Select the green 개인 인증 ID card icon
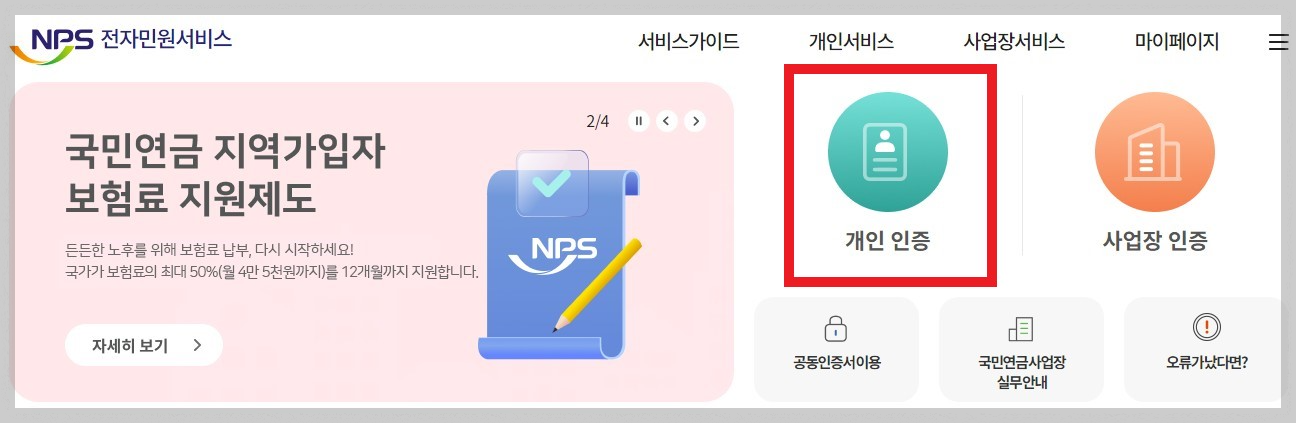Viewport: 1296px width, 423px height. point(887,151)
